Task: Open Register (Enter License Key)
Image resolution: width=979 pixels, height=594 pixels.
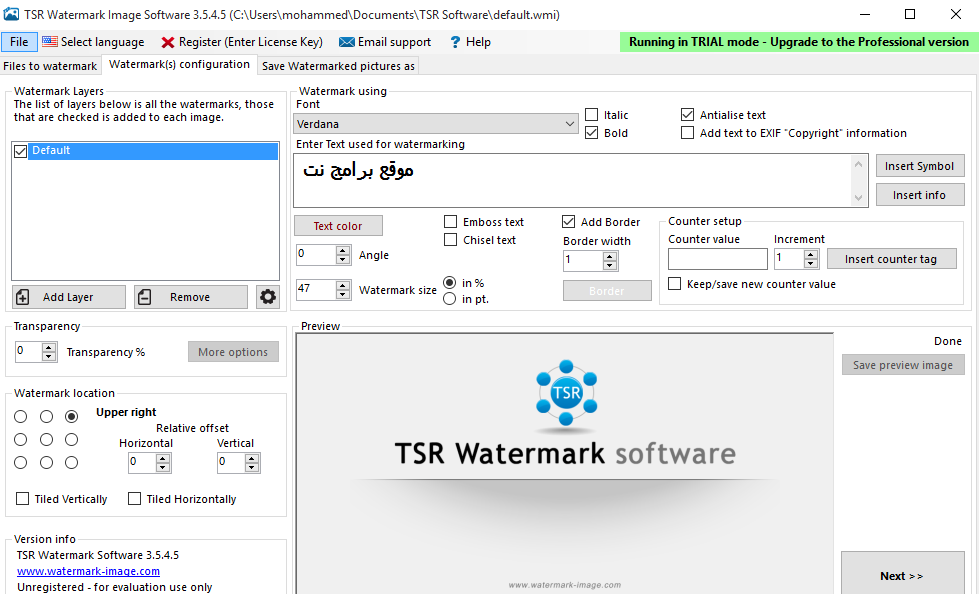Action: point(242,42)
